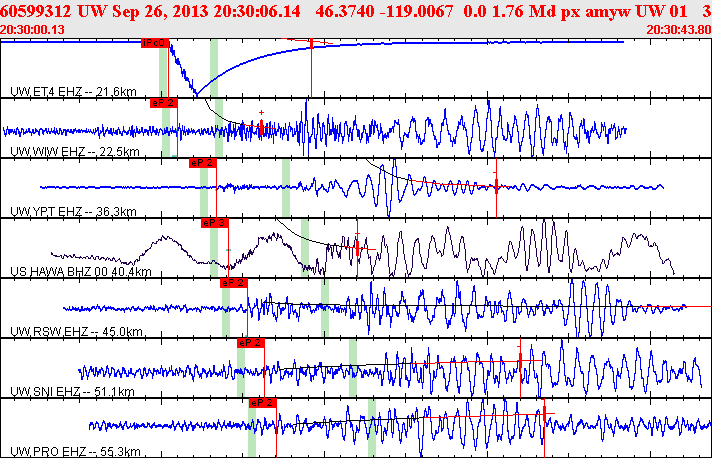
Task: Click the latitude 46.3740 in header
Action: click(345, 11)
